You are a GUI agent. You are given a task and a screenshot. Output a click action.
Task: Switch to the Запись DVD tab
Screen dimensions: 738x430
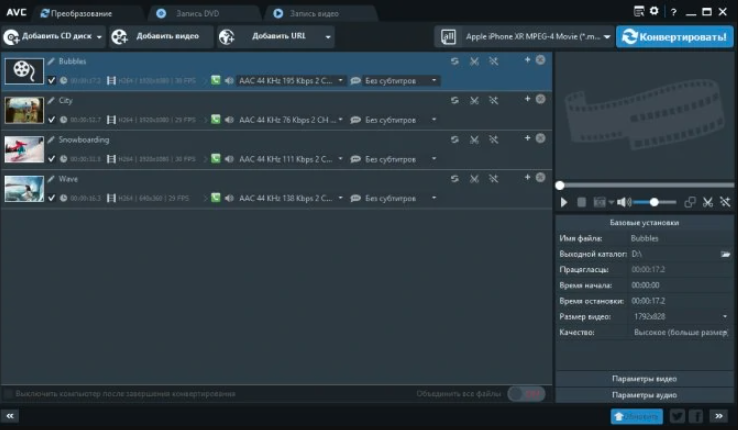(200, 13)
